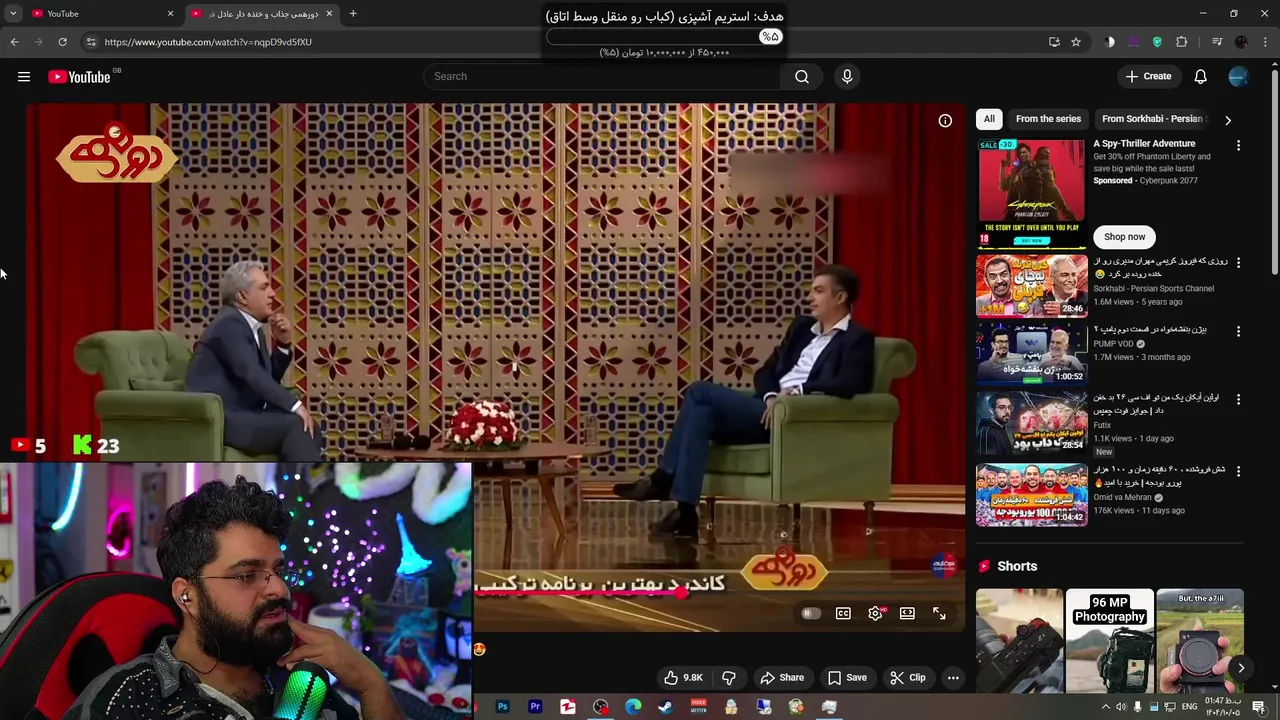The image size is (1280, 720).
Task: Open the YouTube notifications bell
Action: coord(1200,77)
